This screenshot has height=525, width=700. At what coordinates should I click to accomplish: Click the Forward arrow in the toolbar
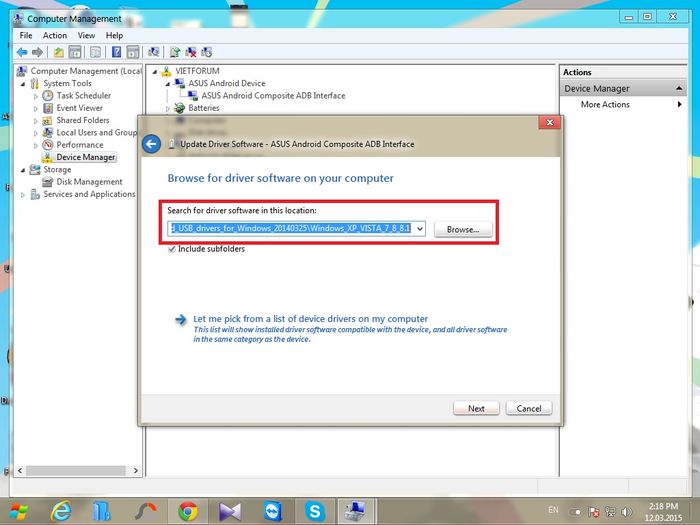pyautogui.click(x=38, y=52)
